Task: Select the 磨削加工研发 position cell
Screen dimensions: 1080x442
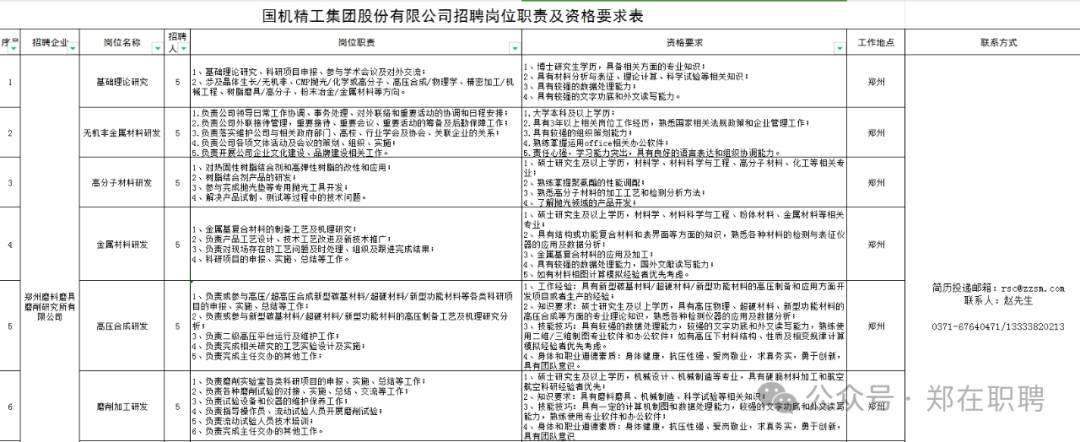Action: [x=122, y=406]
